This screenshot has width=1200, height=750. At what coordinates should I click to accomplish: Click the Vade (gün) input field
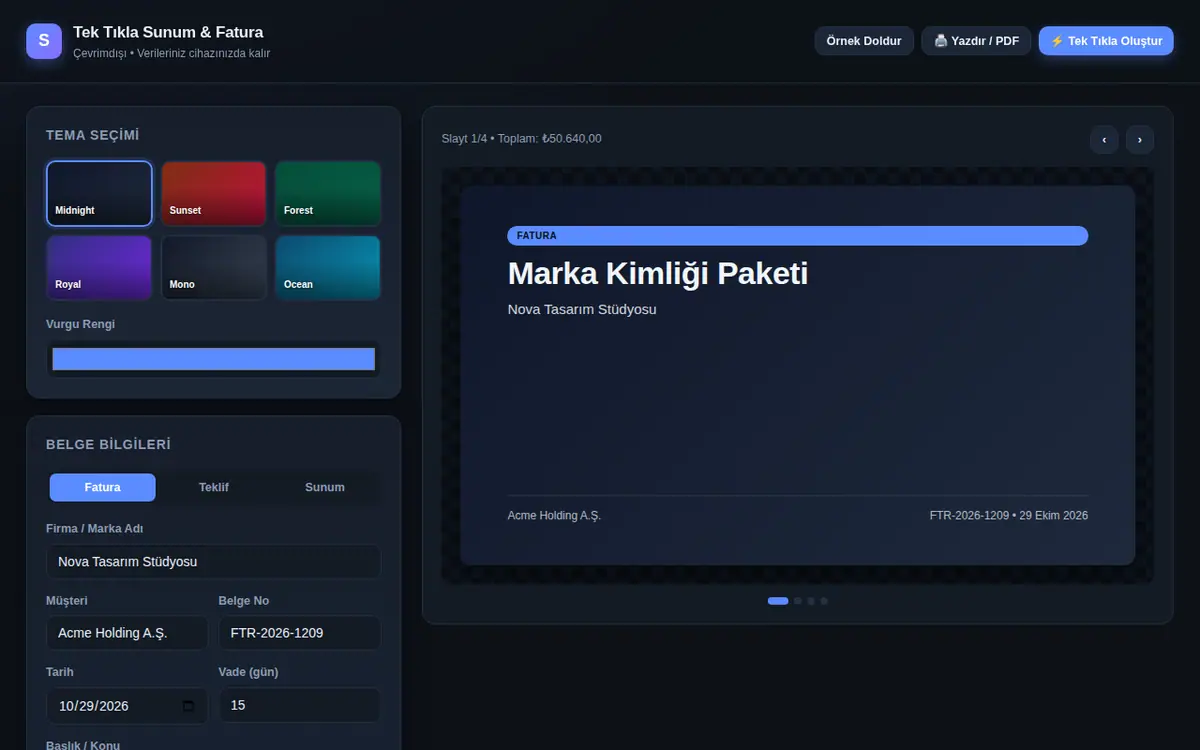click(x=300, y=706)
